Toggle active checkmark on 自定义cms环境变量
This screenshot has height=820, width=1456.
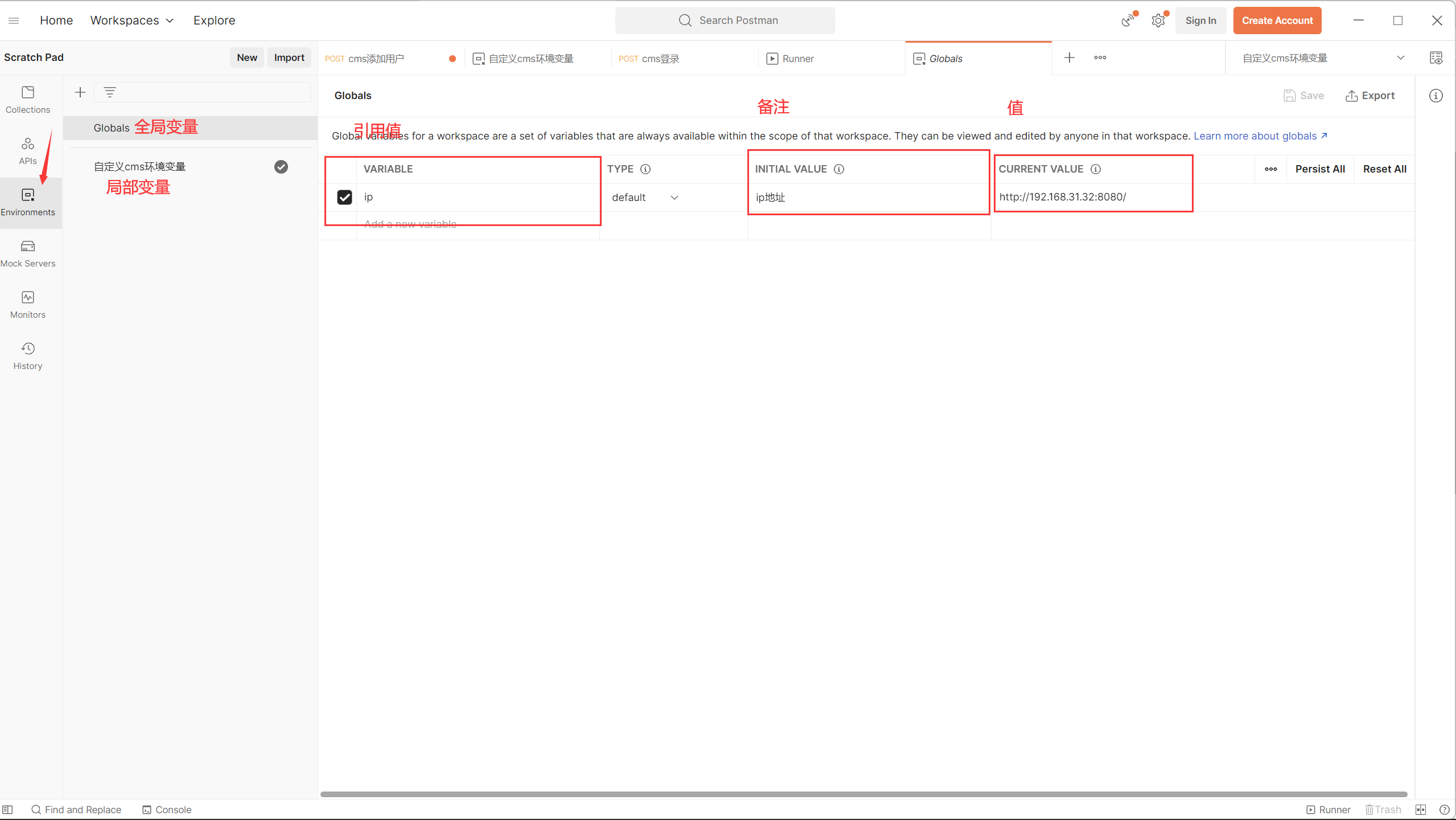281,167
